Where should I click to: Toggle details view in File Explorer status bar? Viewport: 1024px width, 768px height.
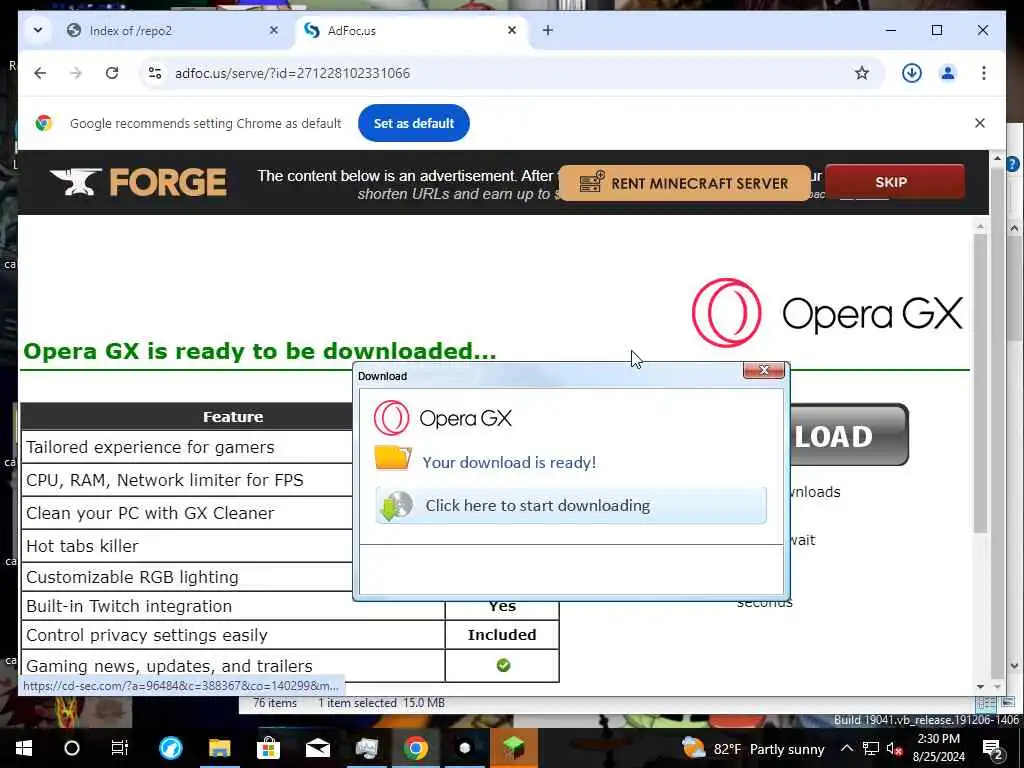(985, 703)
